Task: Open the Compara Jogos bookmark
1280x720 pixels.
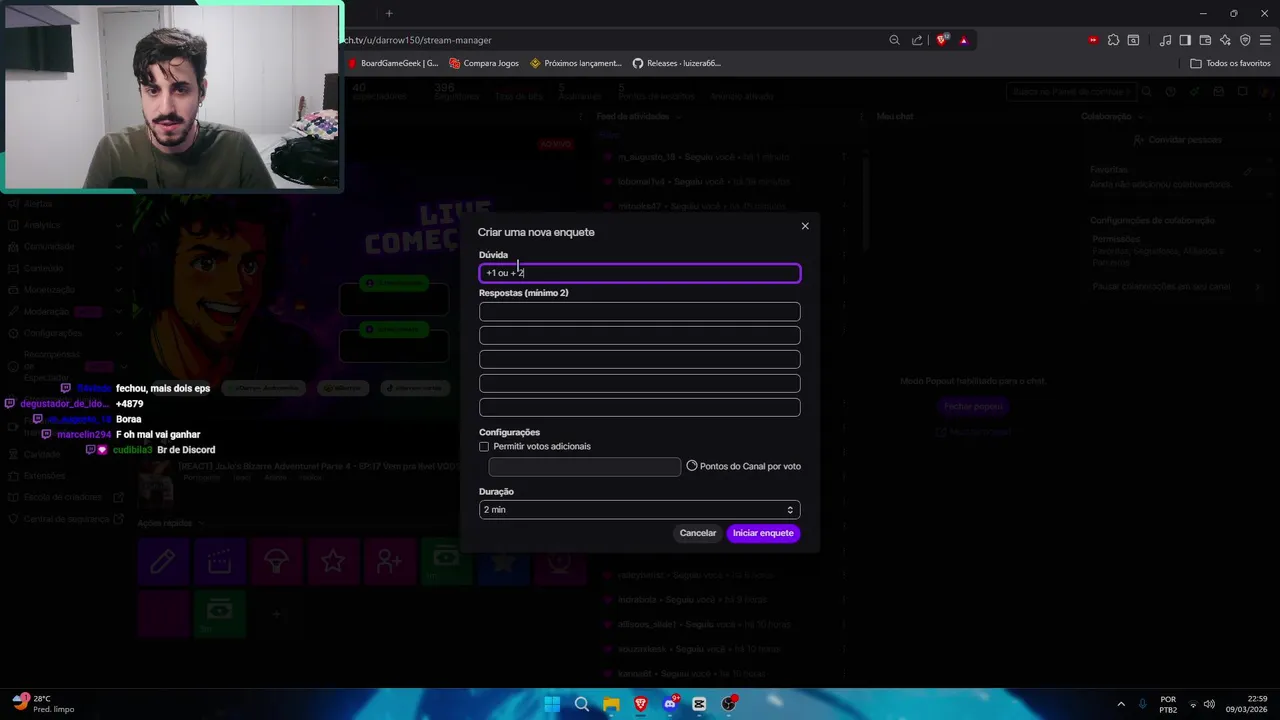Action: [x=484, y=63]
